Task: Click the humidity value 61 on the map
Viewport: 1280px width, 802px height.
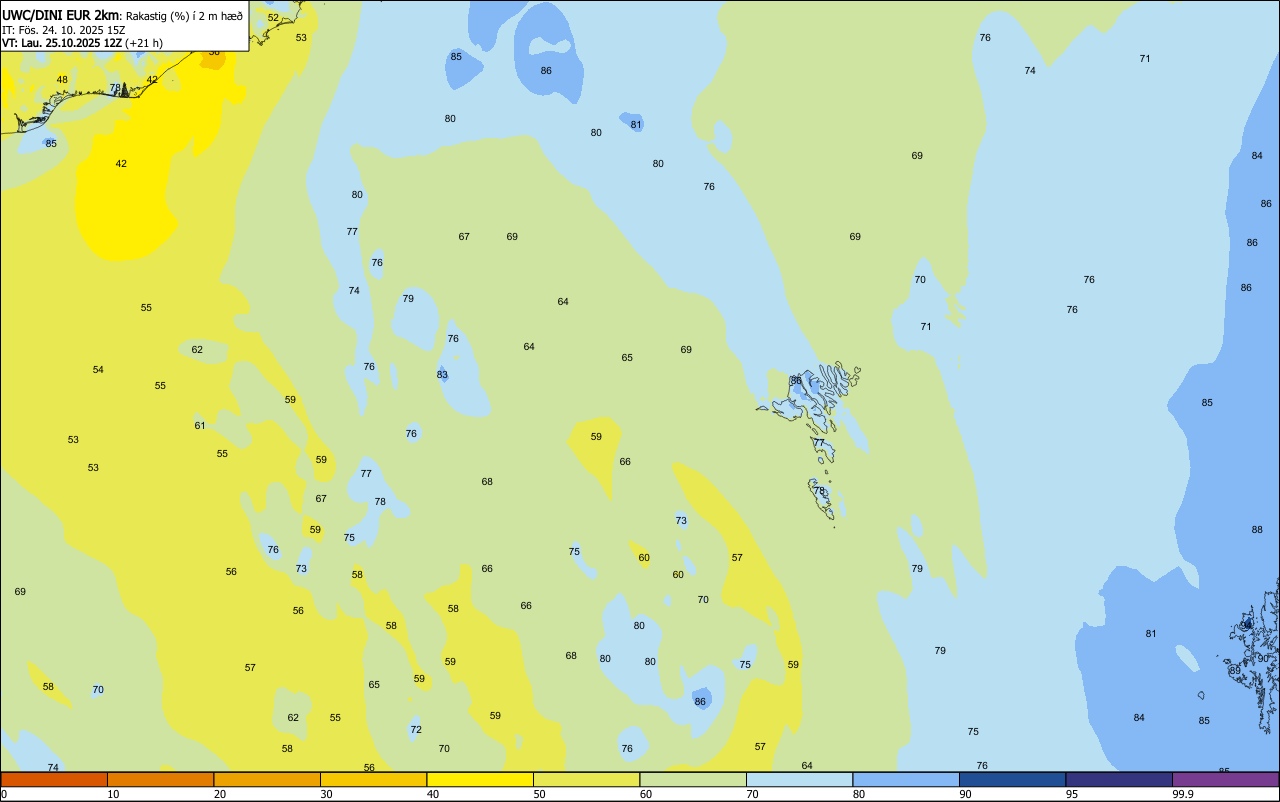Action: [200, 426]
